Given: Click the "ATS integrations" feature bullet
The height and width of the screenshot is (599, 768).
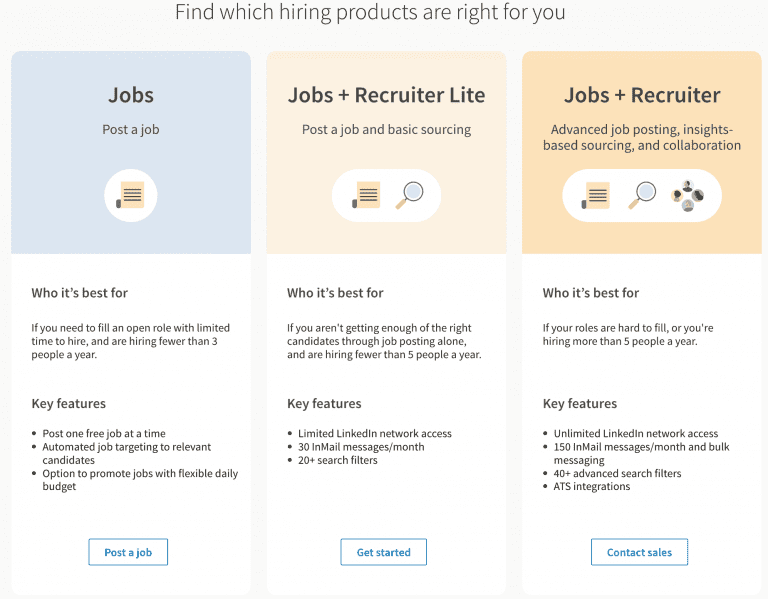Looking at the screenshot, I should click(592, 487).
